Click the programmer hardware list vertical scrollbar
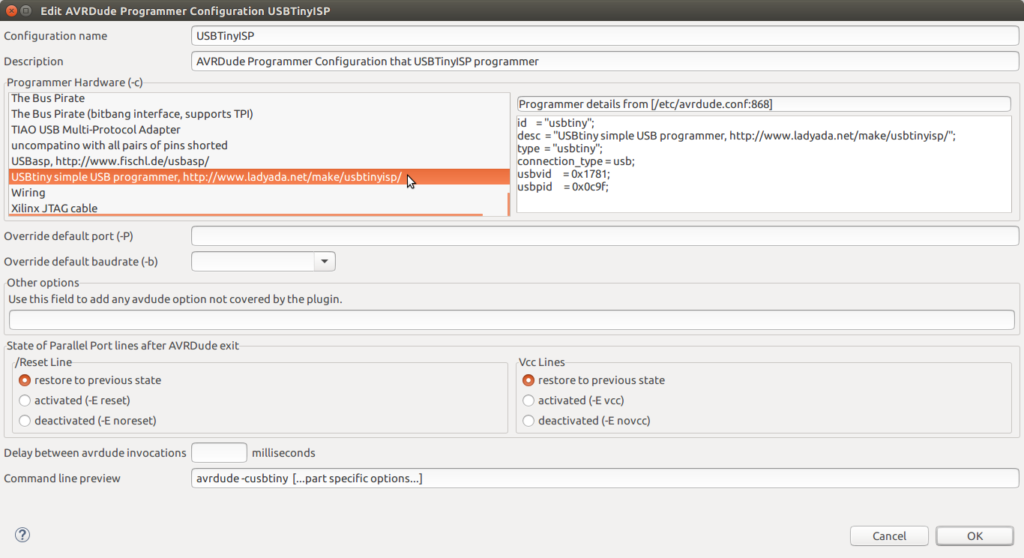The height and width of the screenshot is (558, 1024). coord(508,204)
